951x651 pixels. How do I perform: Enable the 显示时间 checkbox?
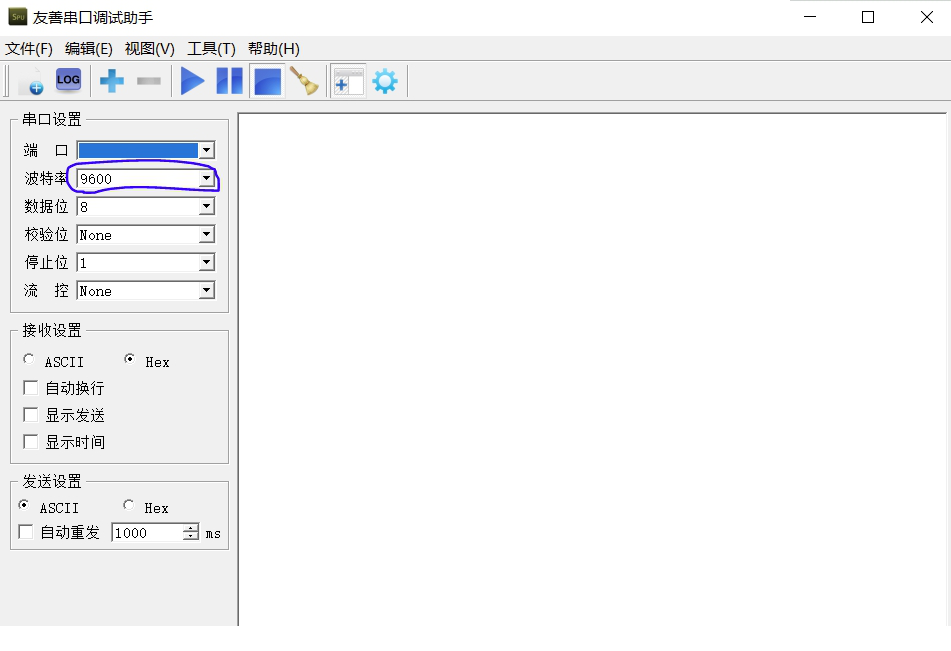pyautogui.click(x=30, y=442)
